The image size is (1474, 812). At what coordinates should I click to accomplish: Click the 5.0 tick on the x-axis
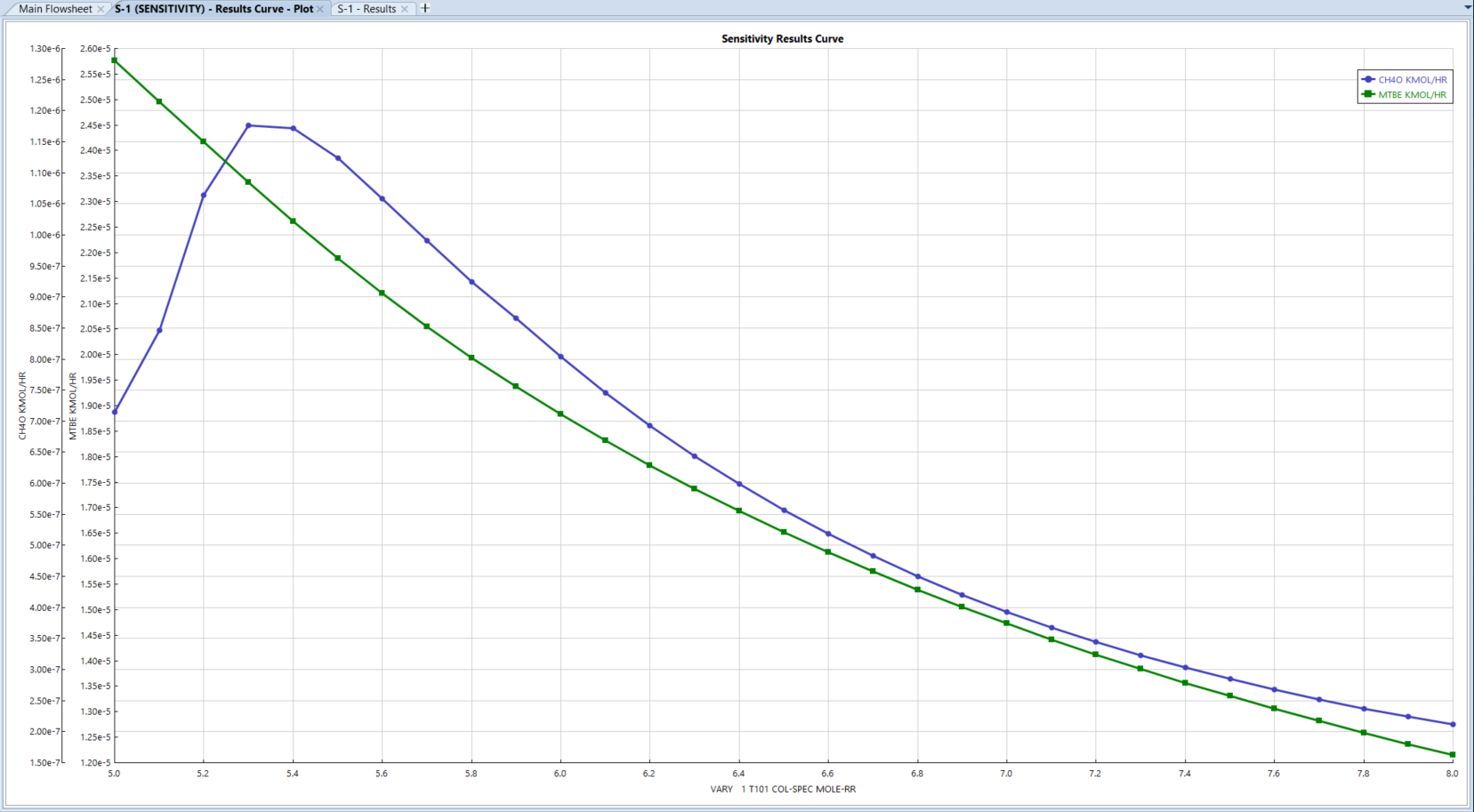tap(114, 774)
